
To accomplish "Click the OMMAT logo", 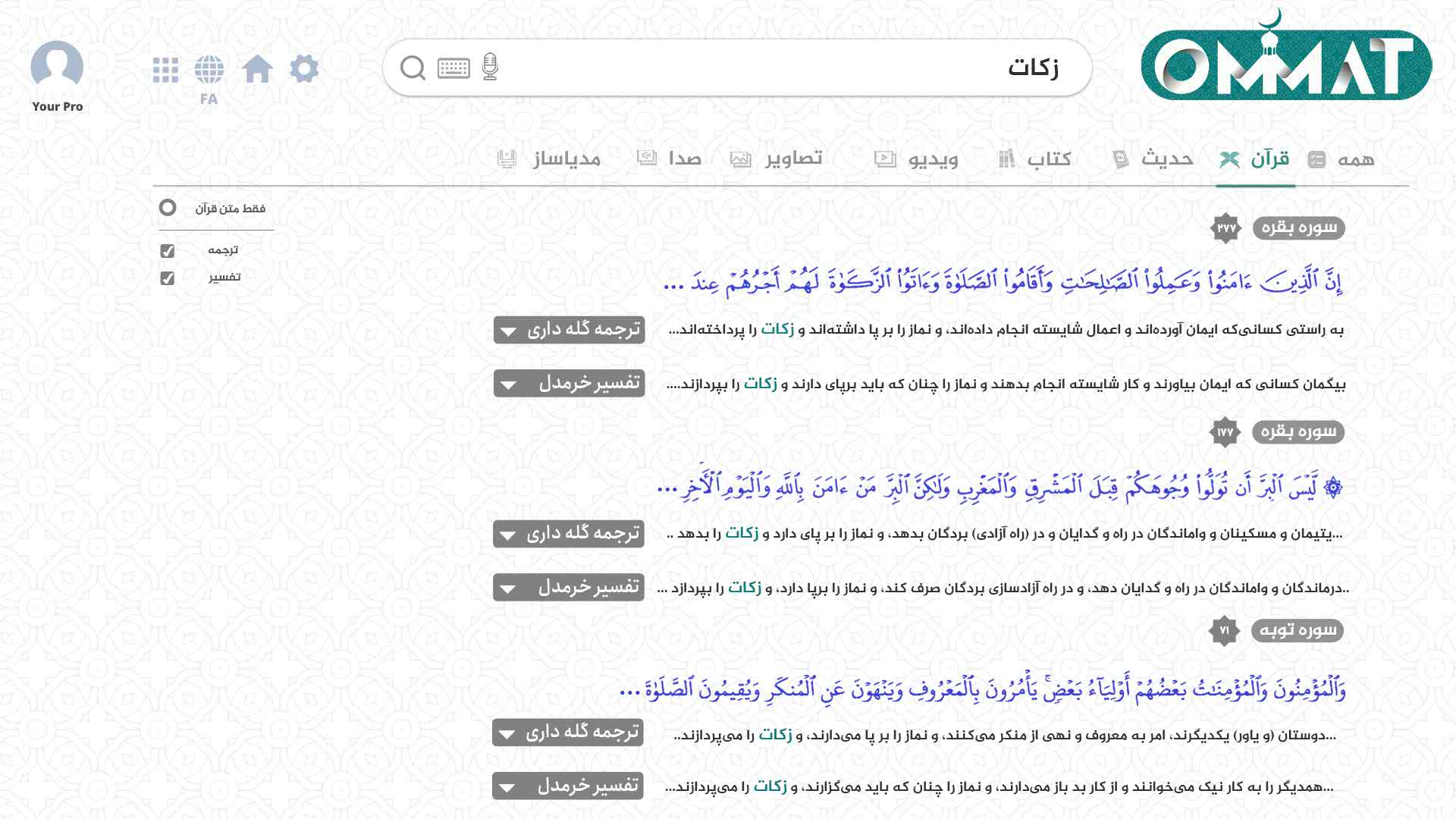I will (1289, 61).
